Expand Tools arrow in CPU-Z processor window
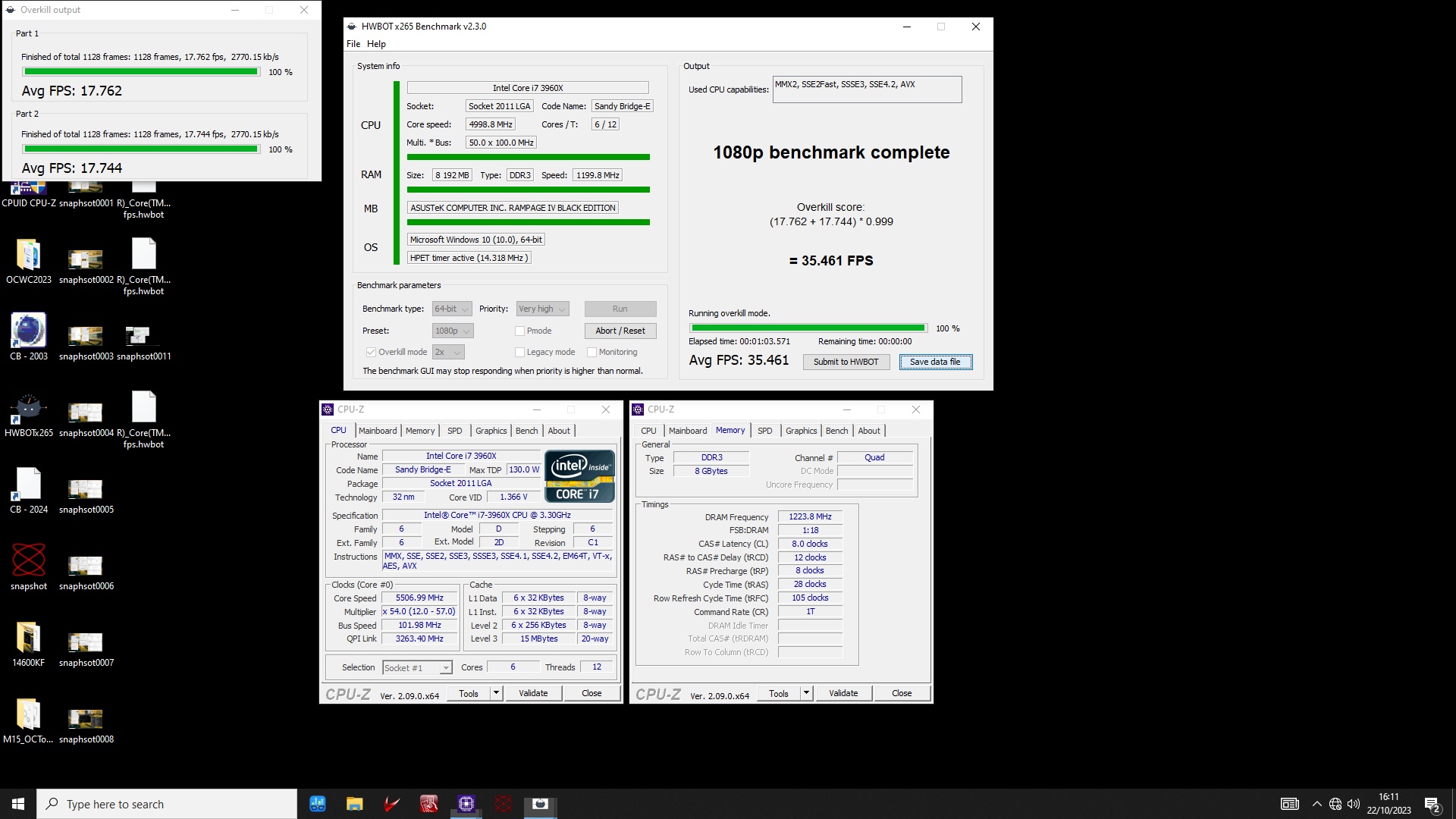The image size is (1456, 819). click(496, 693)
